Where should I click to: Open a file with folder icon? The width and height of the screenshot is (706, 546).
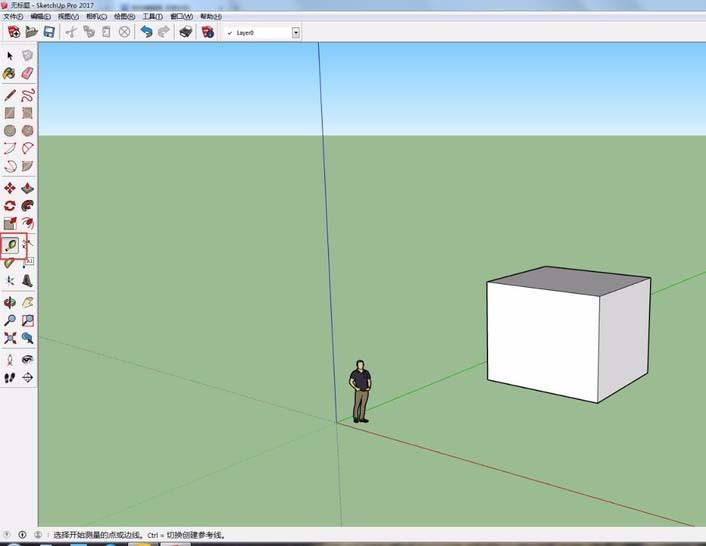32,32
